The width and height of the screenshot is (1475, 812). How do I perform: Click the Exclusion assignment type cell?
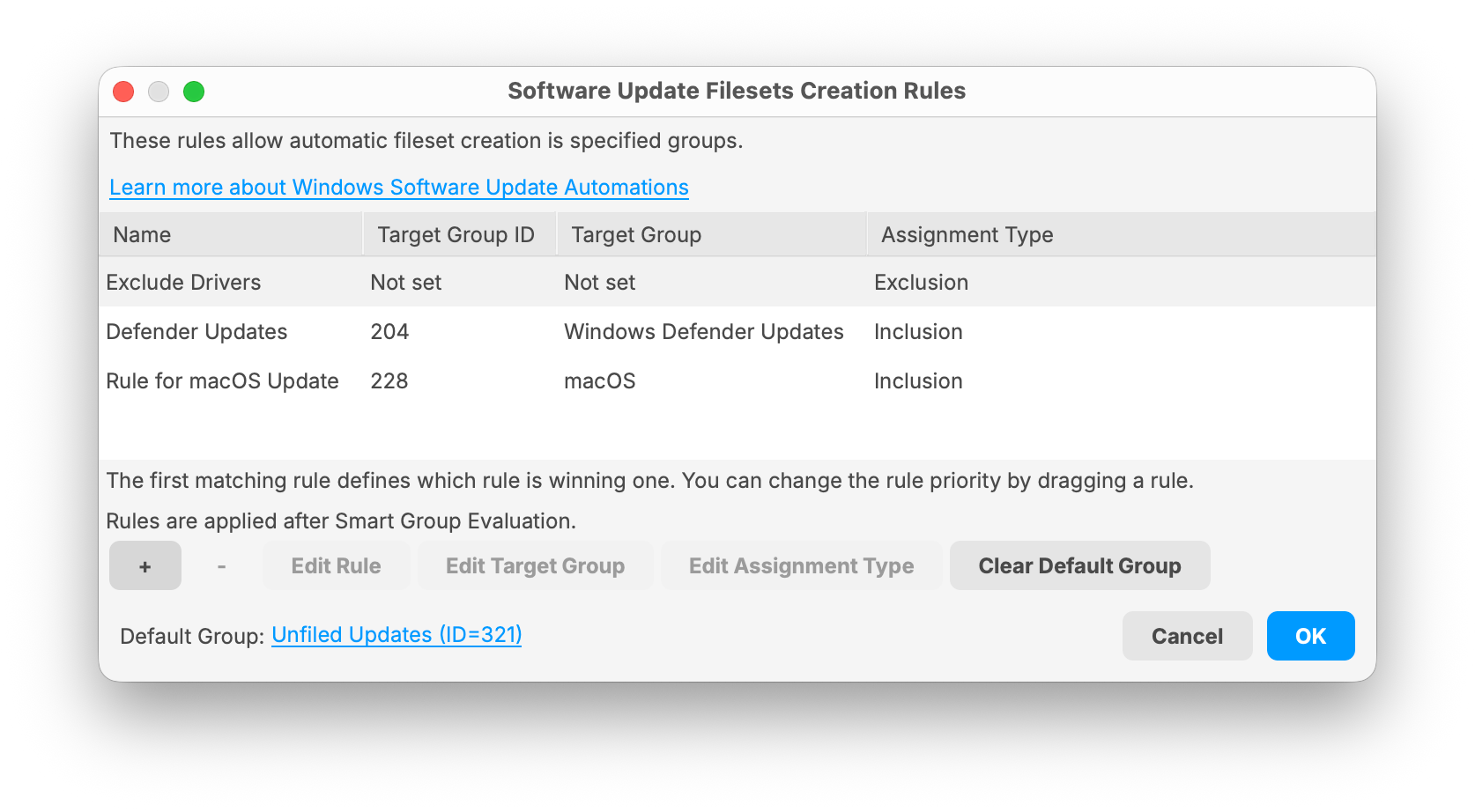click(921, 282)
